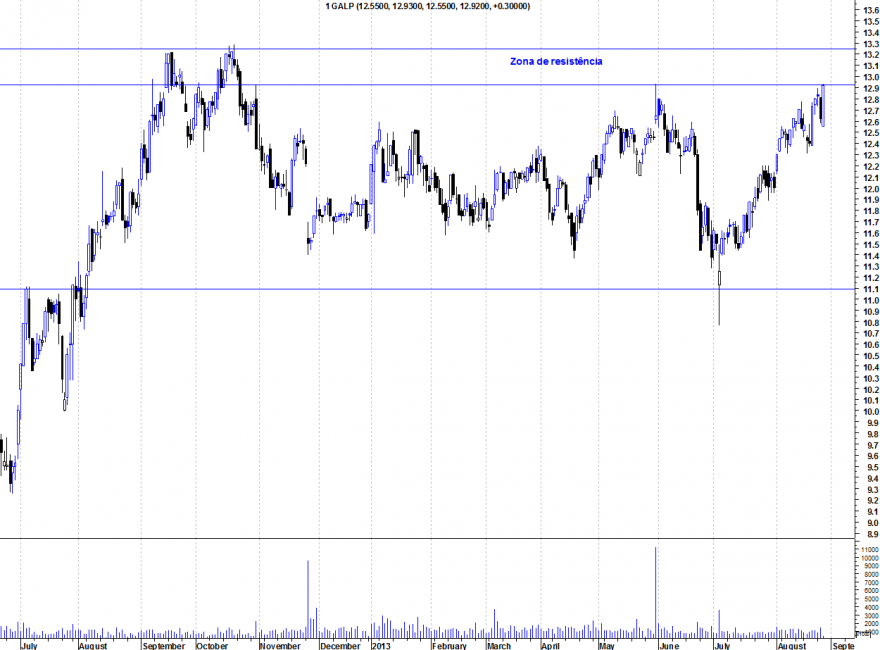Select the horizontal support line at 11.1
This screenshot has height=650, width=880.
coord(428,289)
